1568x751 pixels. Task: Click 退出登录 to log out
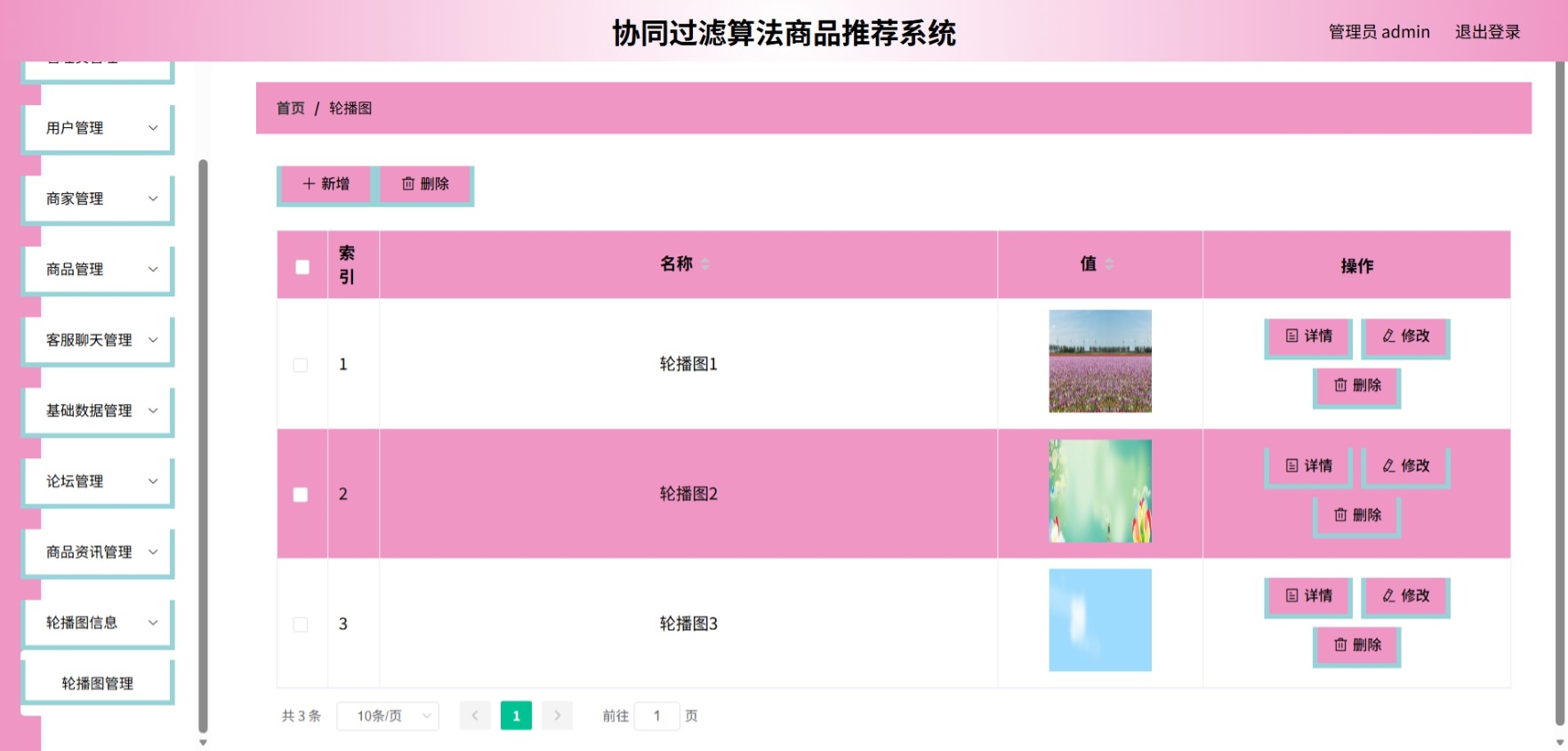pos(1488,32)
